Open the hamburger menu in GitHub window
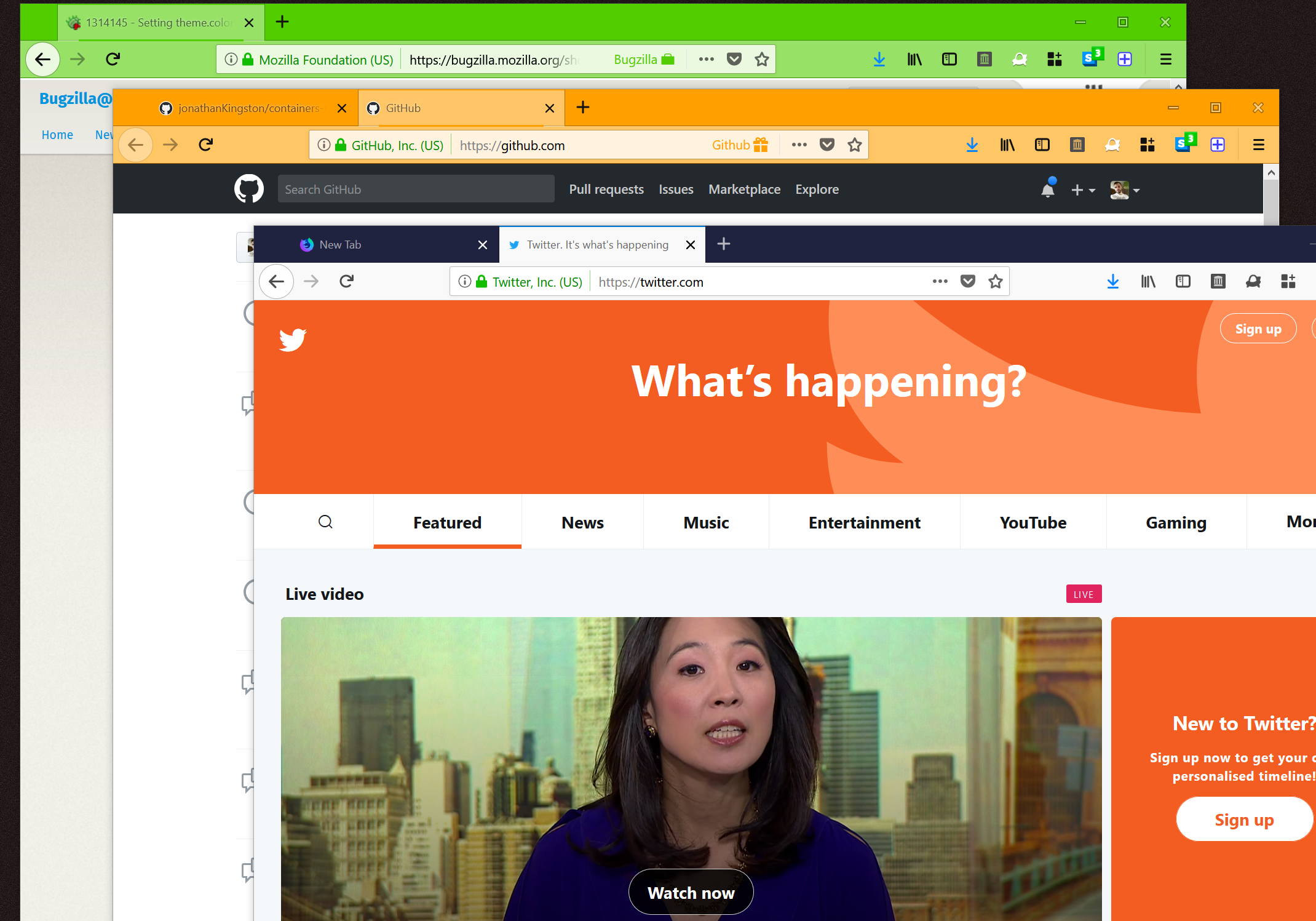 1259,145
